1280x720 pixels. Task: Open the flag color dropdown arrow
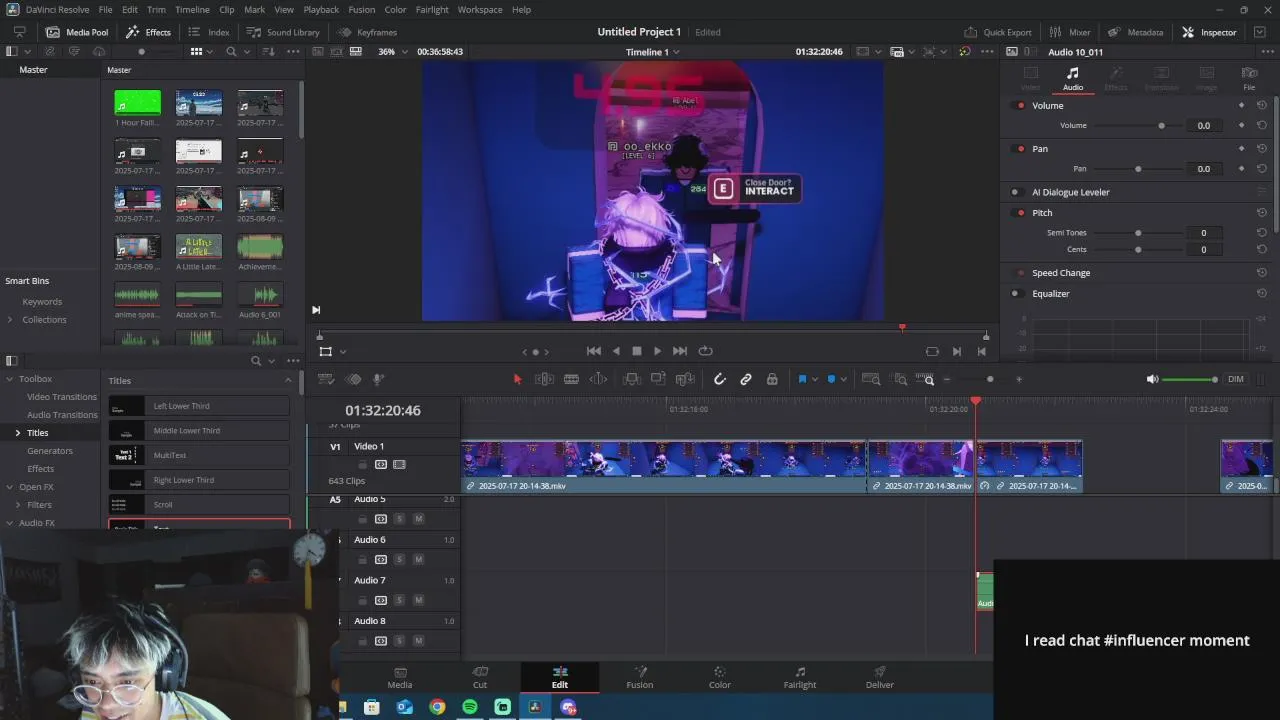tap(815, 379)
